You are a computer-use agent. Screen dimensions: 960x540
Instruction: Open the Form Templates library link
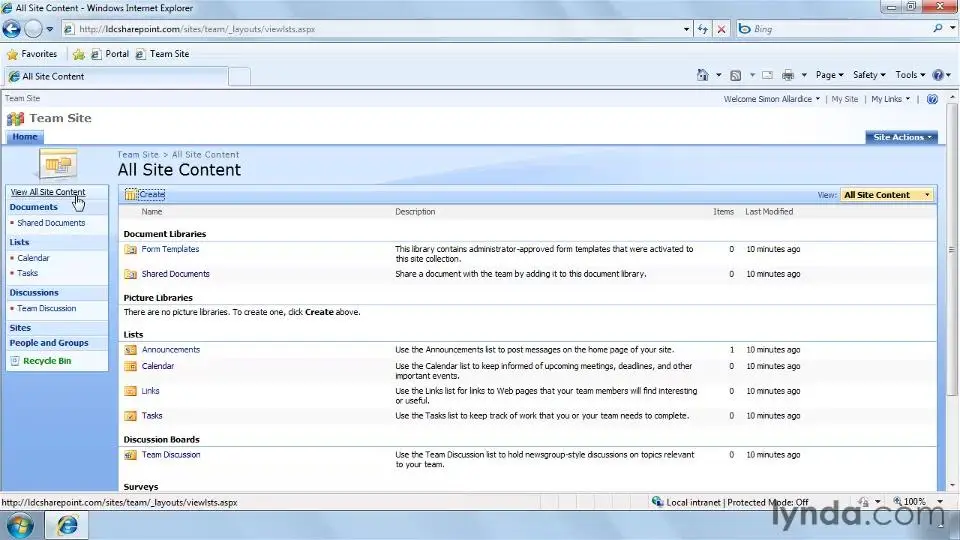(x=170, y=249)
